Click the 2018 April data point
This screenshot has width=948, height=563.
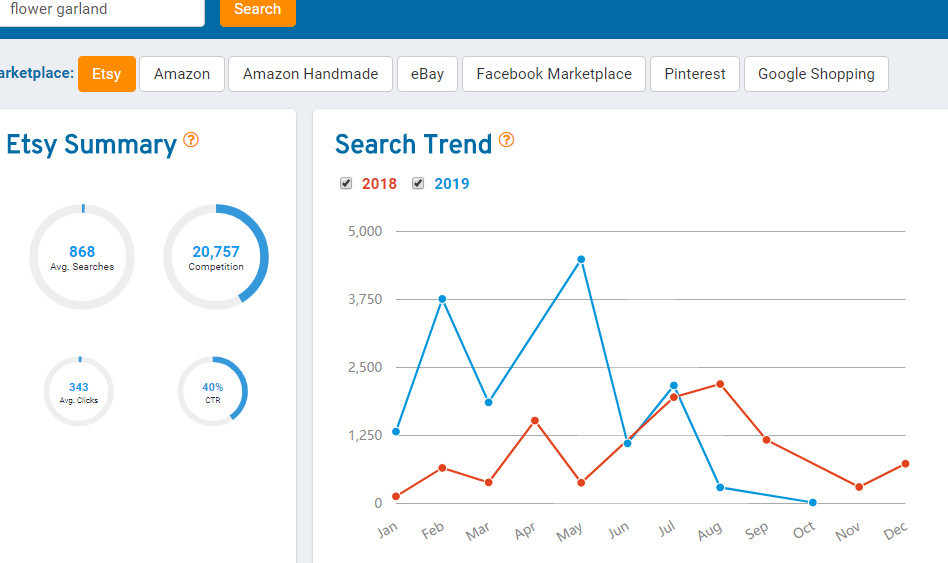click(535, 420)
